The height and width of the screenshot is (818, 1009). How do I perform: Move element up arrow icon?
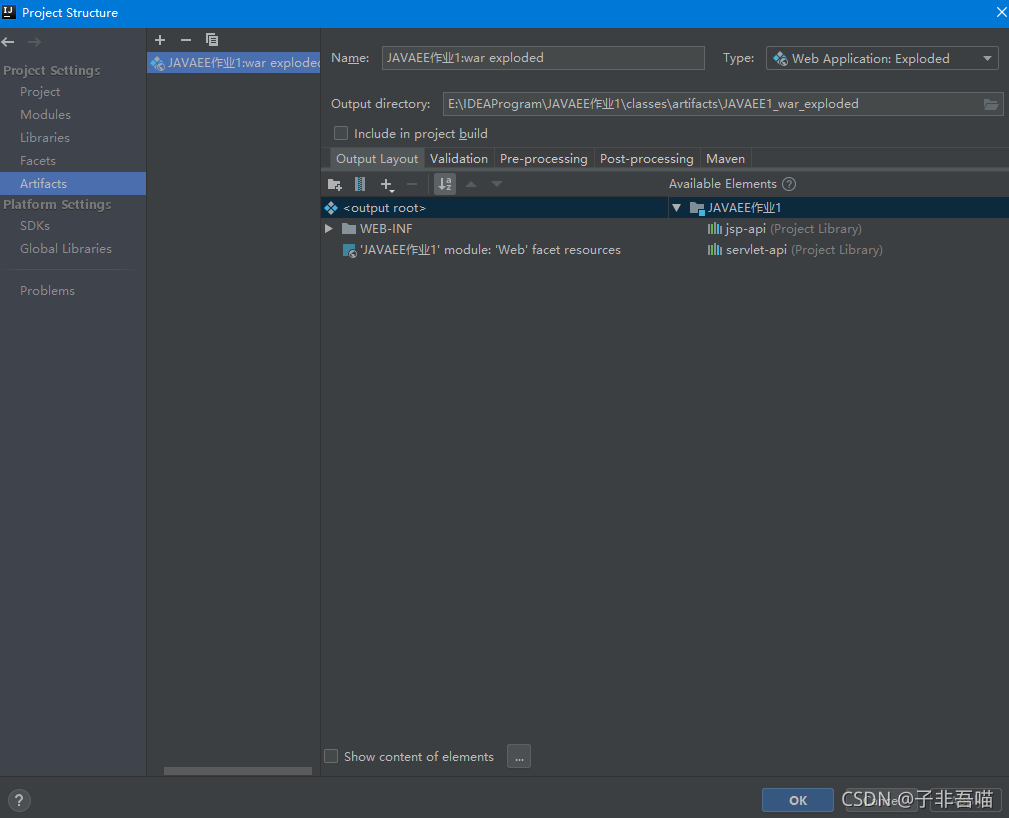click(x=471, y=184)
